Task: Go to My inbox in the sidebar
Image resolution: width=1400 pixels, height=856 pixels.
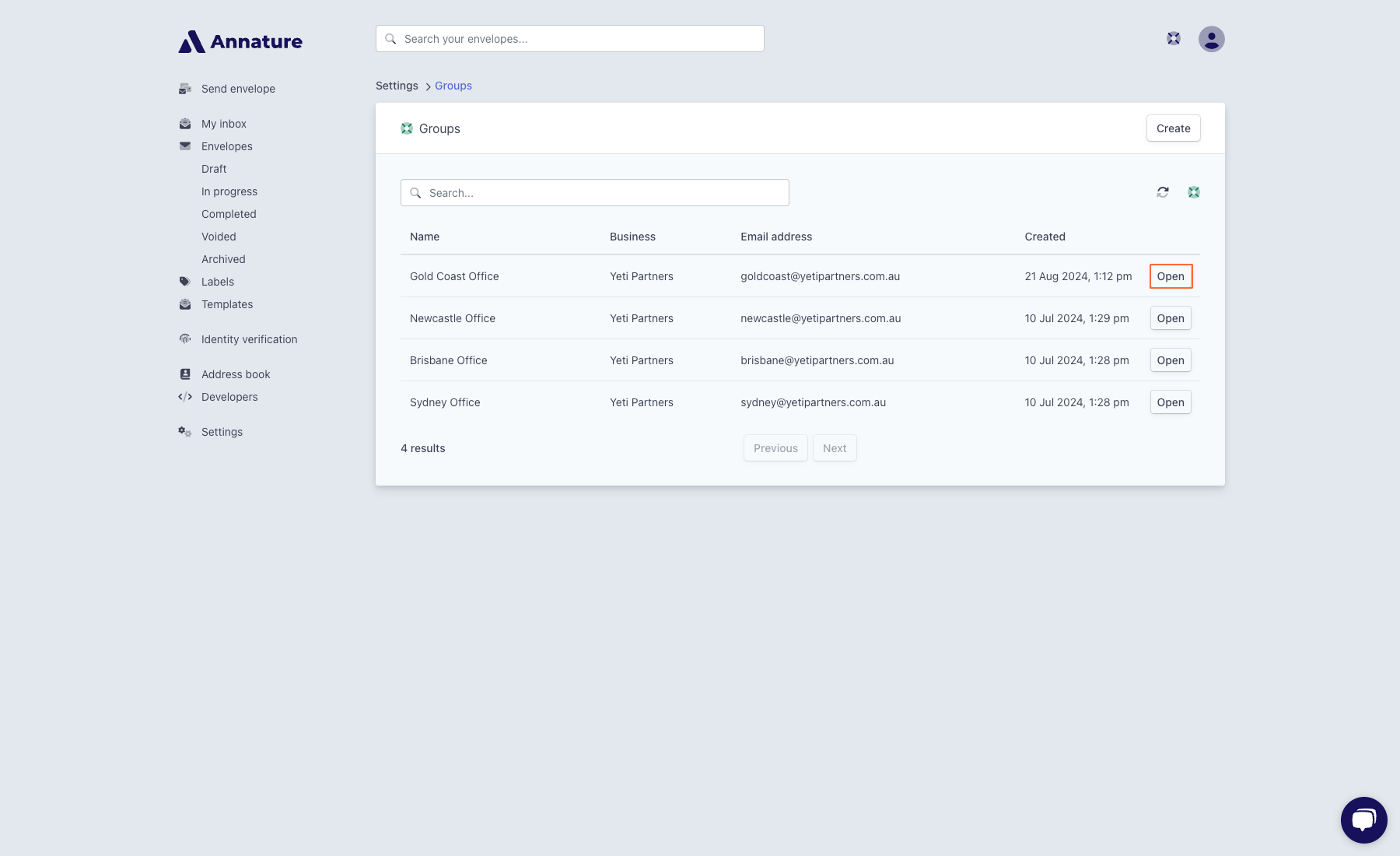Action: tap(223, 124)
